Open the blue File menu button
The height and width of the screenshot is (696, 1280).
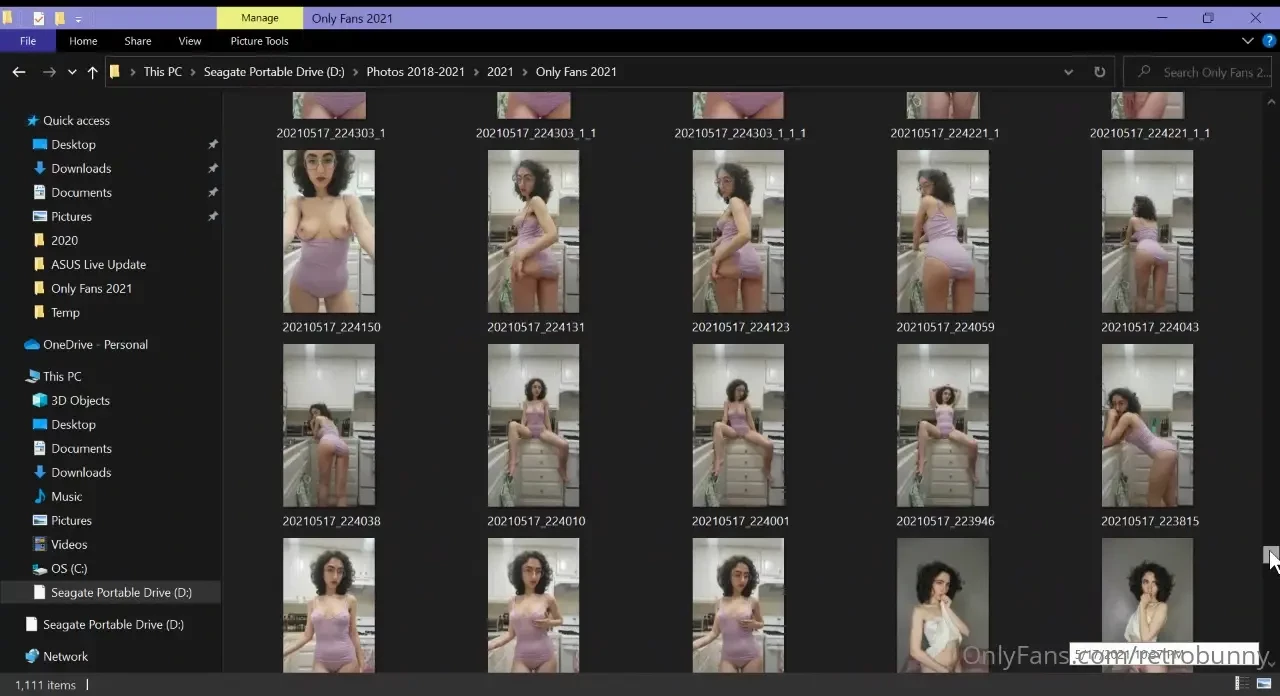(x=28, y=41)
